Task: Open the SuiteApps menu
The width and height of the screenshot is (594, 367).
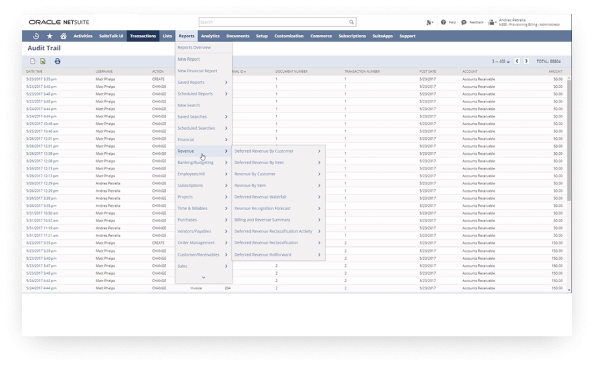Action: [x=383, y=36]
